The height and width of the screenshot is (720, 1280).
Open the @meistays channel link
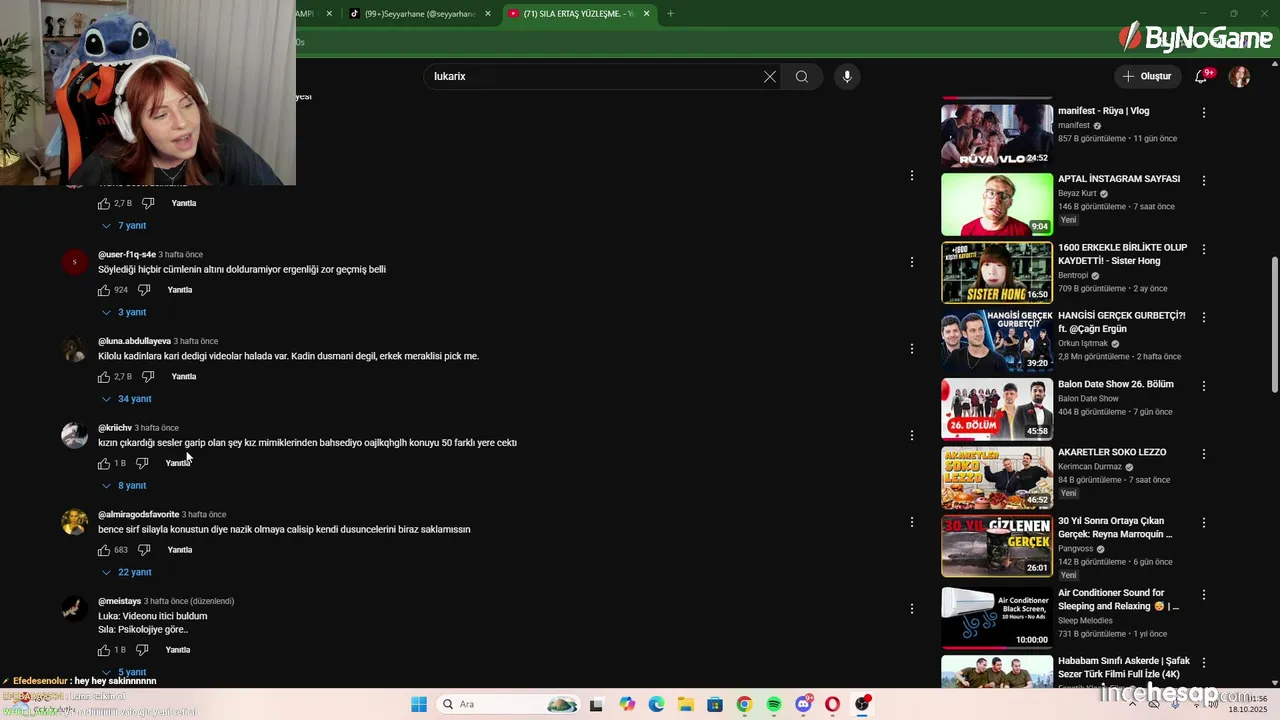[x=119, y=601]
